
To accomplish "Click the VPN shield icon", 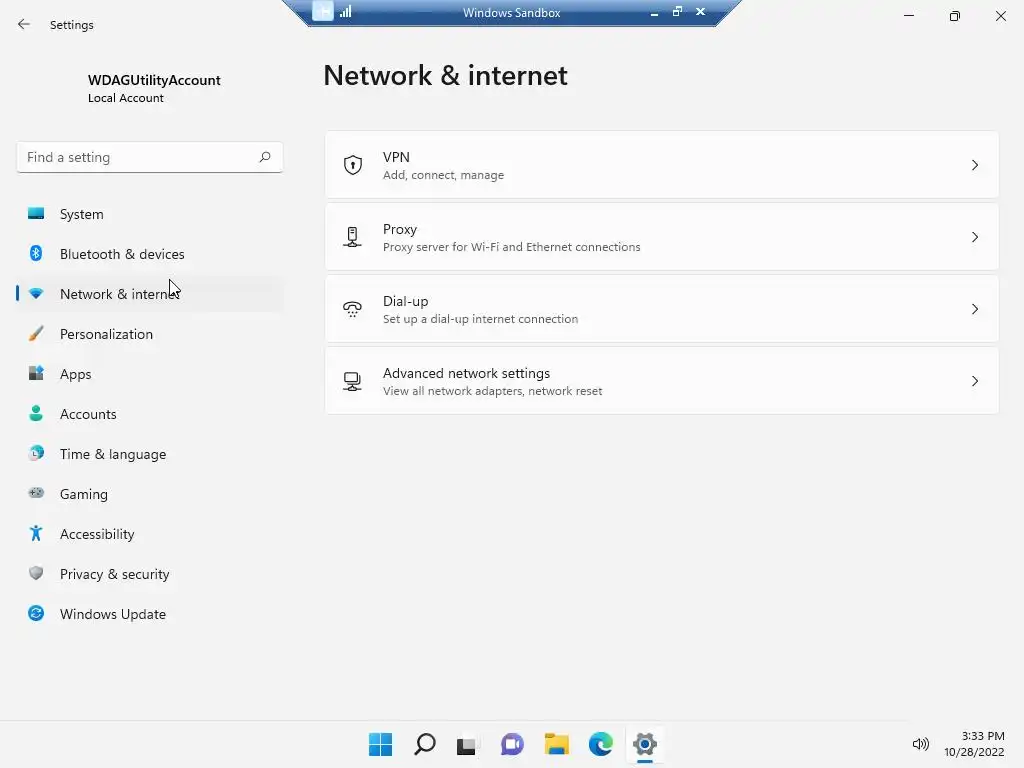I will [352, 165].
